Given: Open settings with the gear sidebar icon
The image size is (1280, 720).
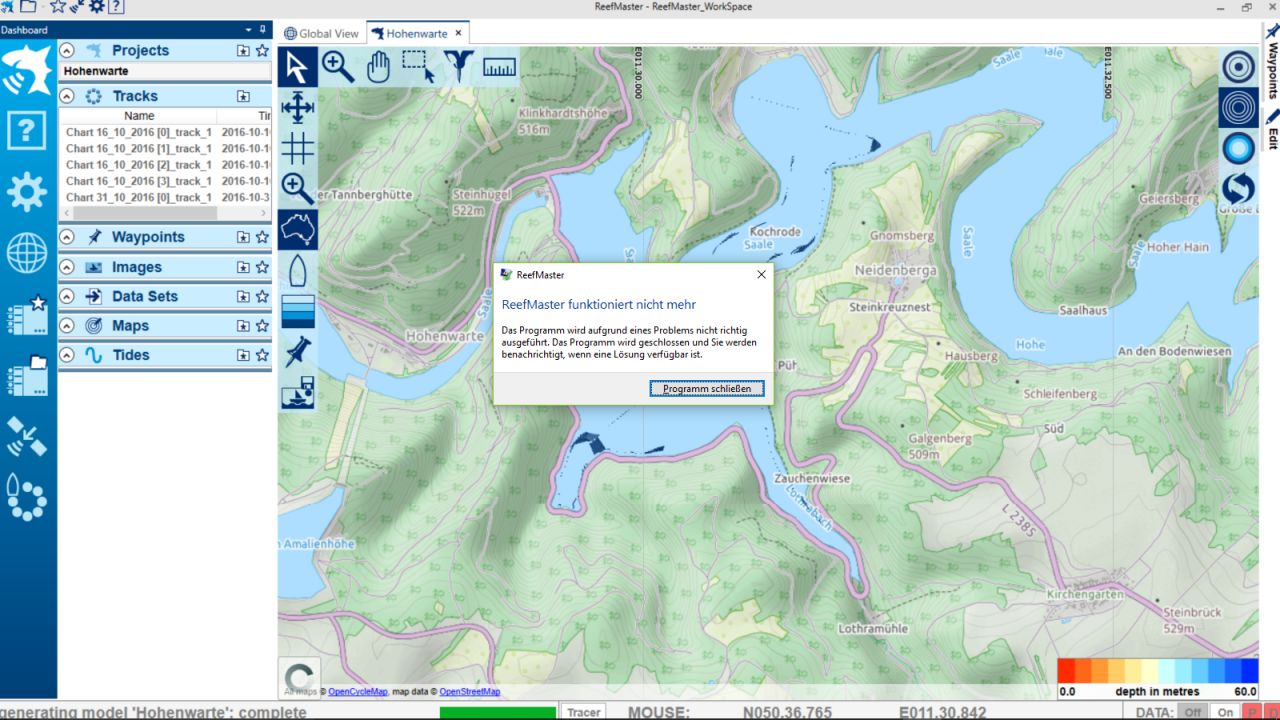Looking at the screenshot, I should coord(27,192).
